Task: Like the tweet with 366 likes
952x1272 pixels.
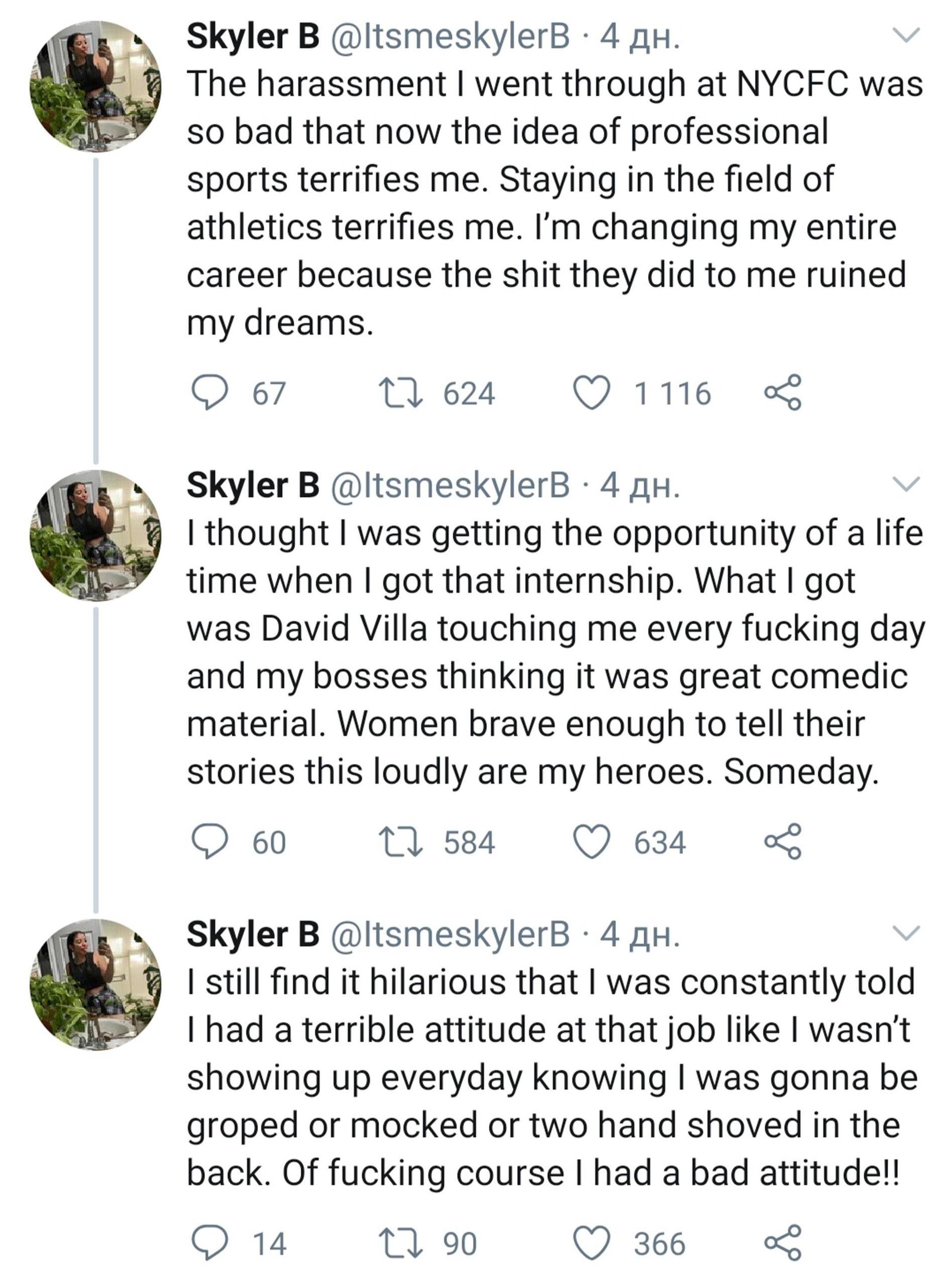Action: click(x=592, y=1243)
